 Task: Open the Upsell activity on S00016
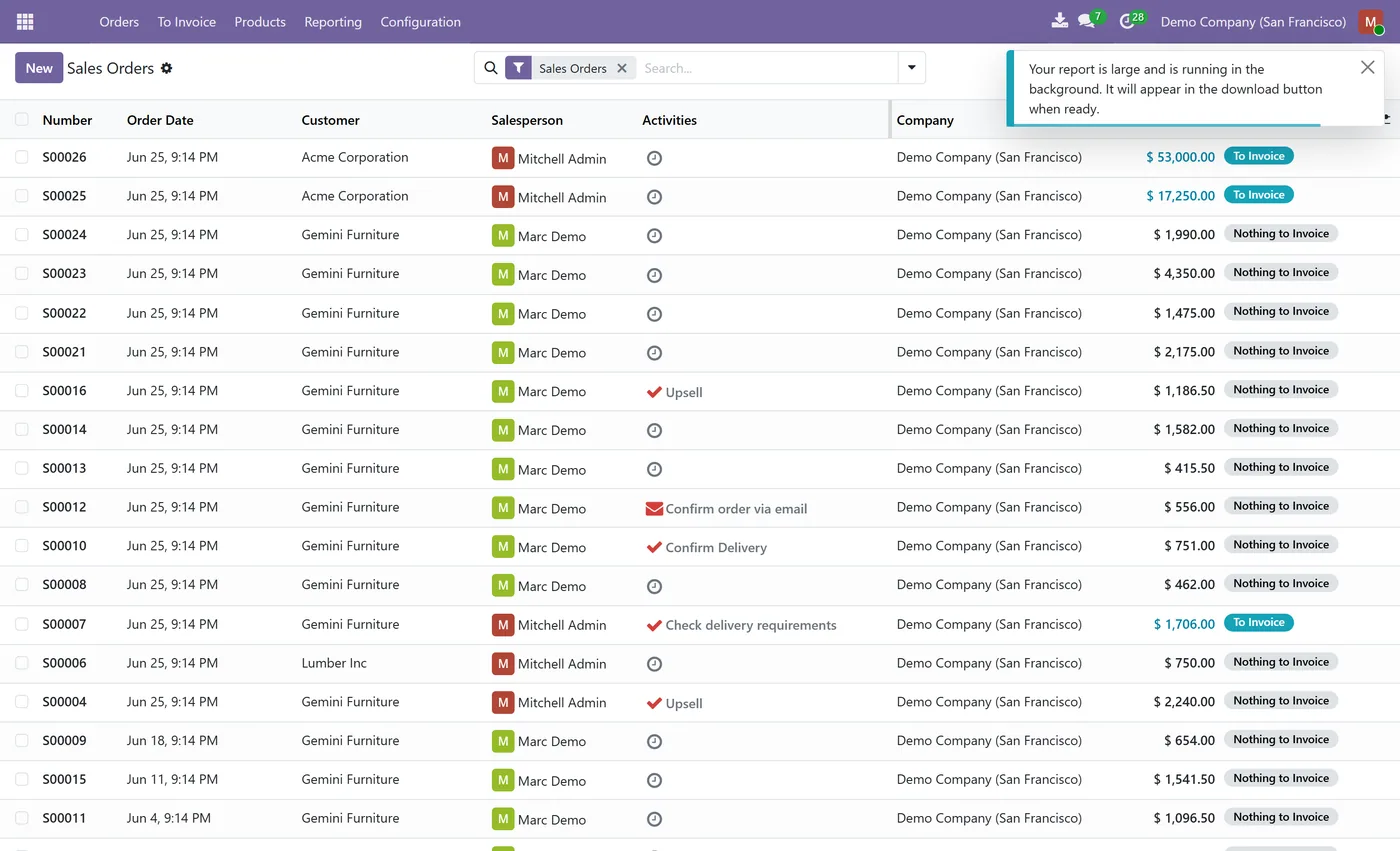(x=675, y=392)
